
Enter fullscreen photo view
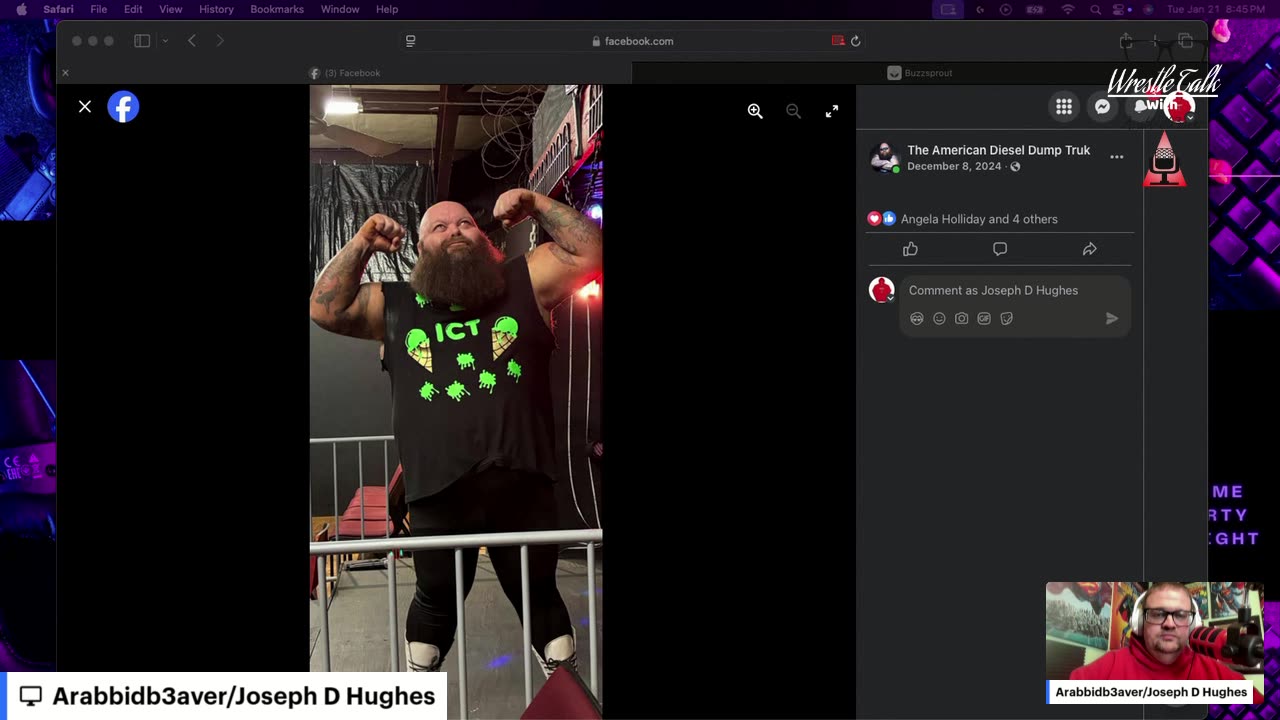[832, 111]
